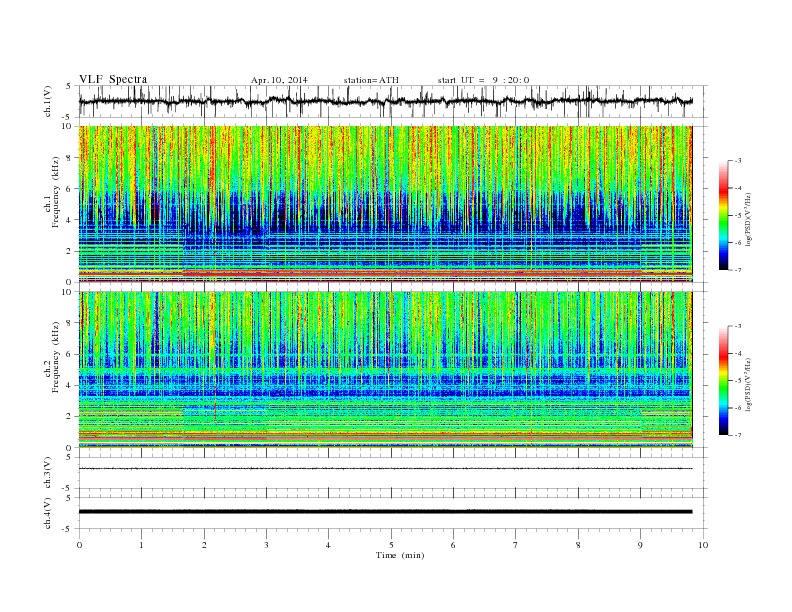Click the thick ch.4 voltage trace
Viewport: 792px width, 612px height.
click(x=385, y=512)
